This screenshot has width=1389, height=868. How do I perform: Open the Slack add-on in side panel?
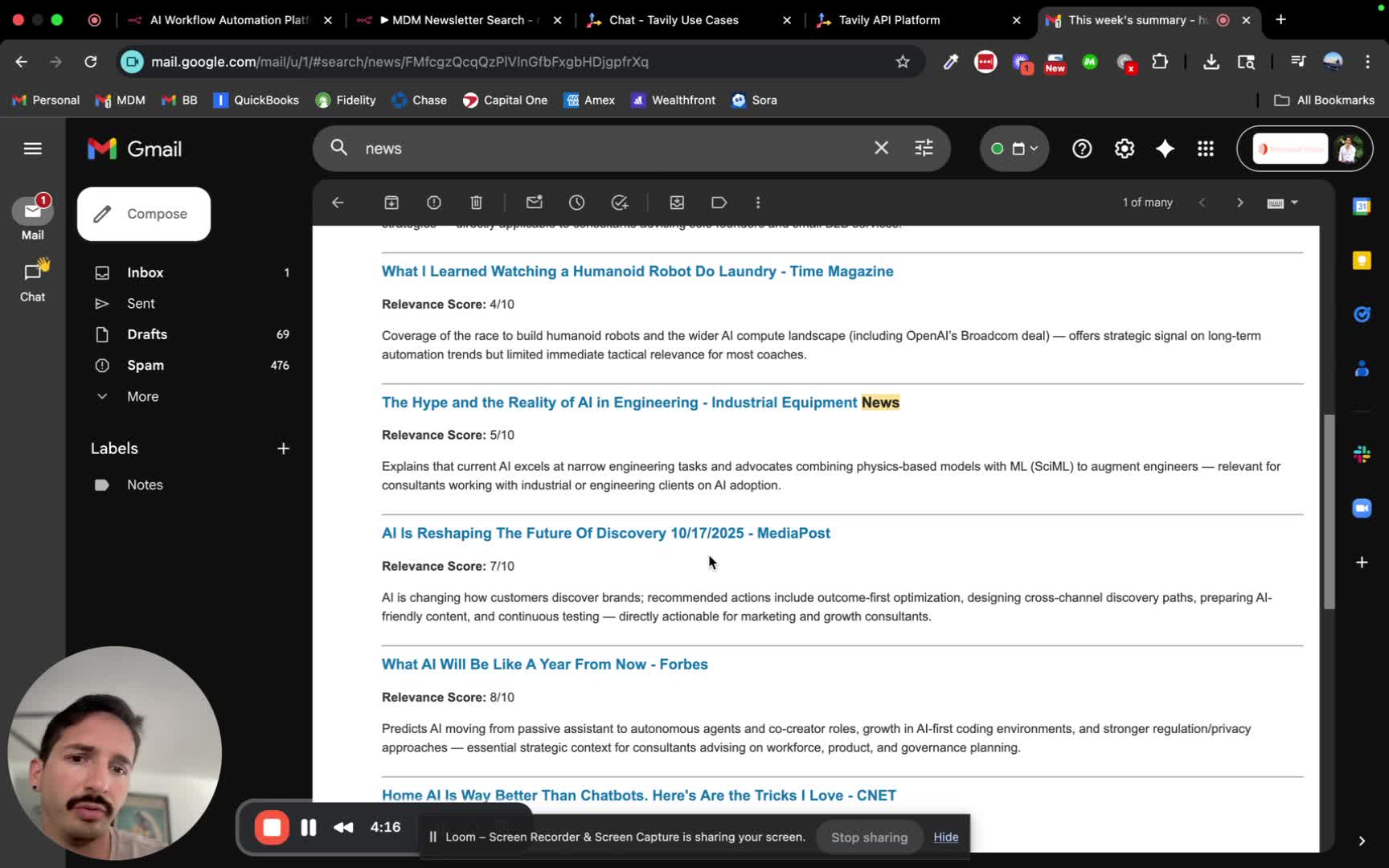(1362, 454)
